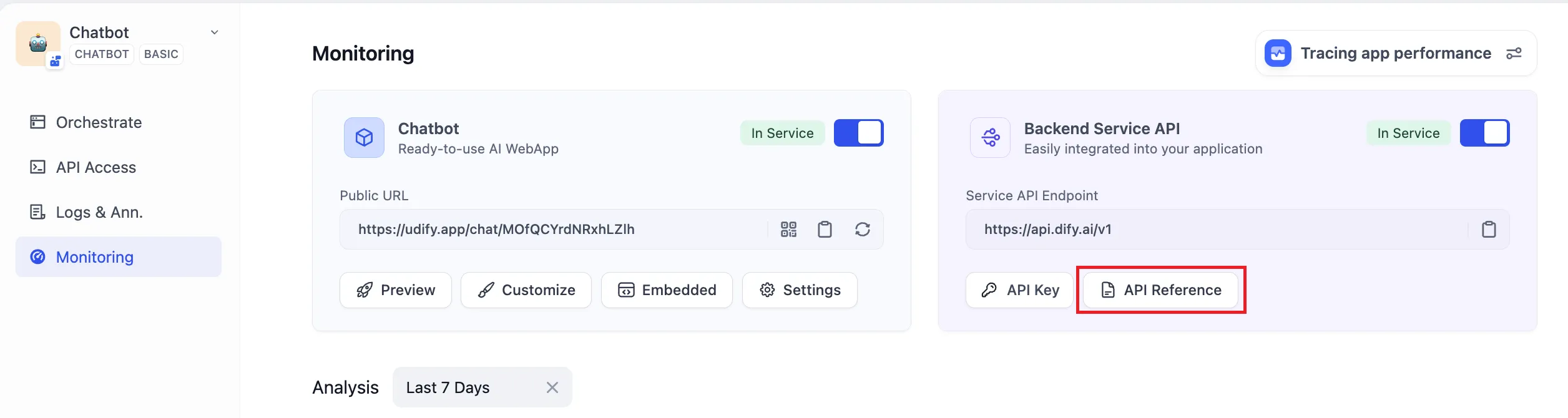The height and width of the screenshot is (418, 1568).
Task: Open the QR code for the Public URL
Action: tap(788, 229)
